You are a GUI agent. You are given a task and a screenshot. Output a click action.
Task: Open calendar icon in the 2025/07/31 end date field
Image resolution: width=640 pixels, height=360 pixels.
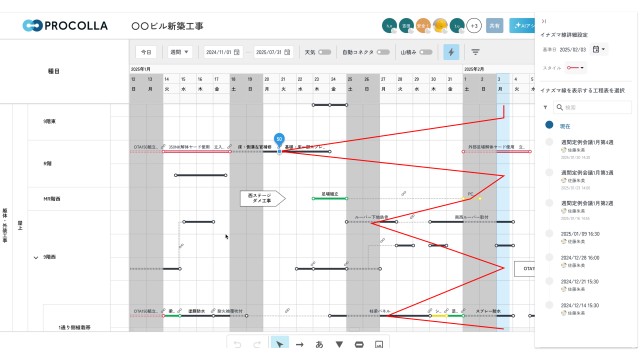pos(287,52)
